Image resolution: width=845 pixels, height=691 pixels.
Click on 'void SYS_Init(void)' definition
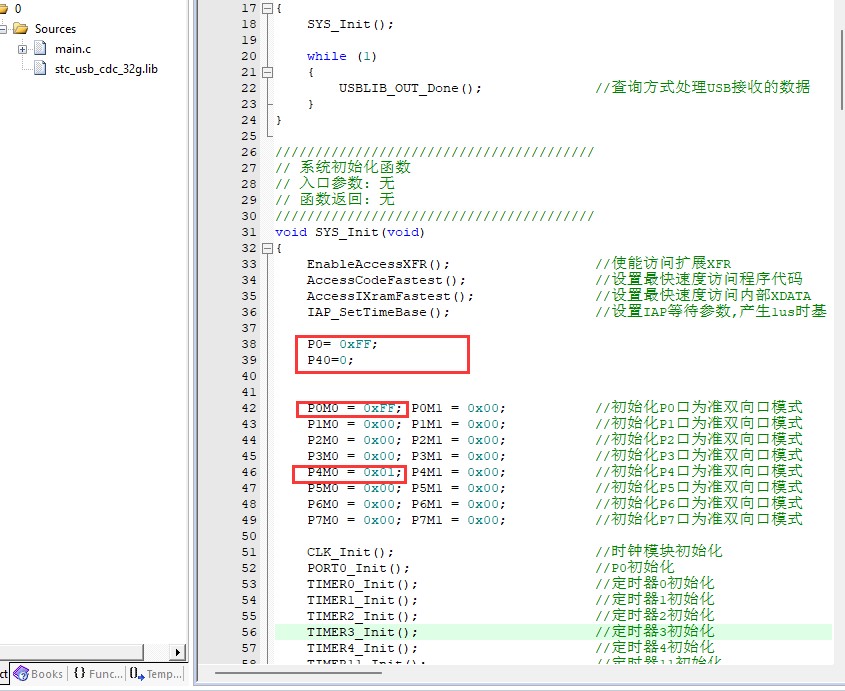click(350, 232)
